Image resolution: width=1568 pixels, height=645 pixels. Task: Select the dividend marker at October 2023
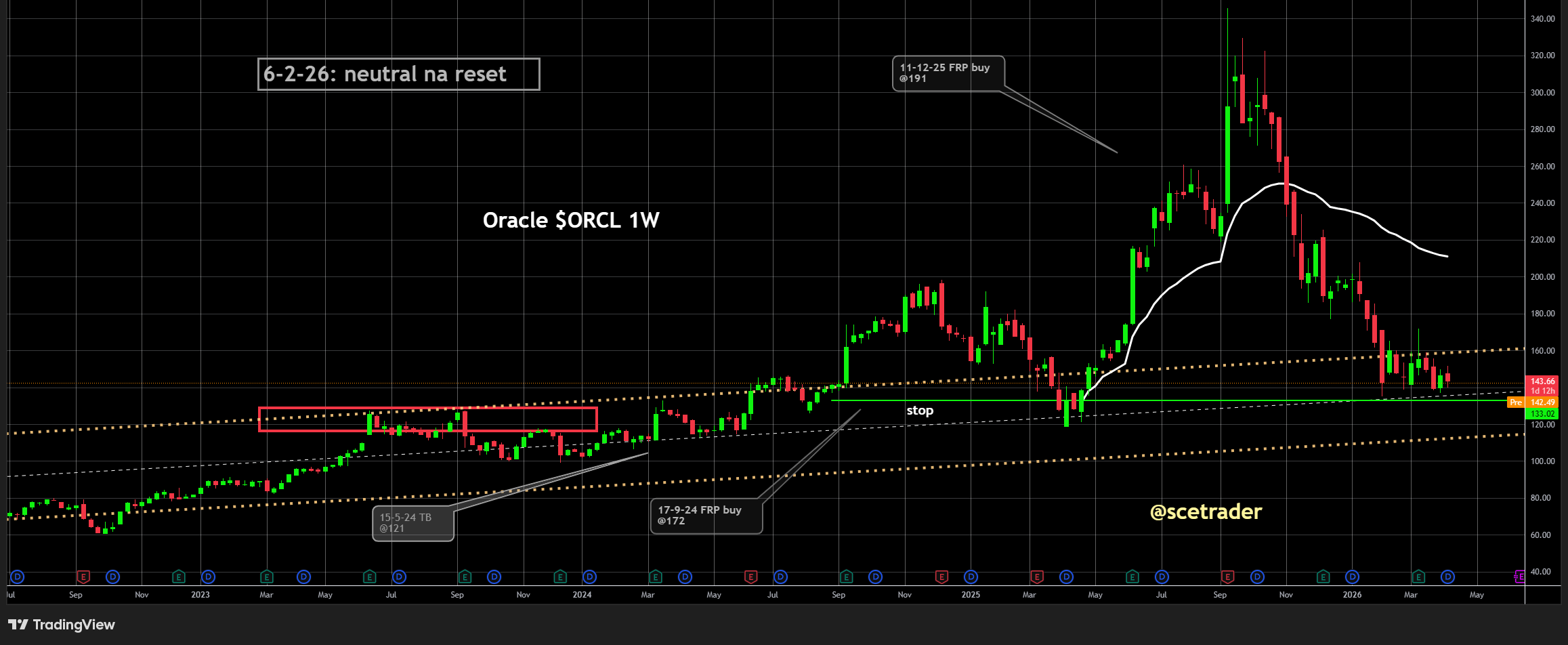(494, 577)
